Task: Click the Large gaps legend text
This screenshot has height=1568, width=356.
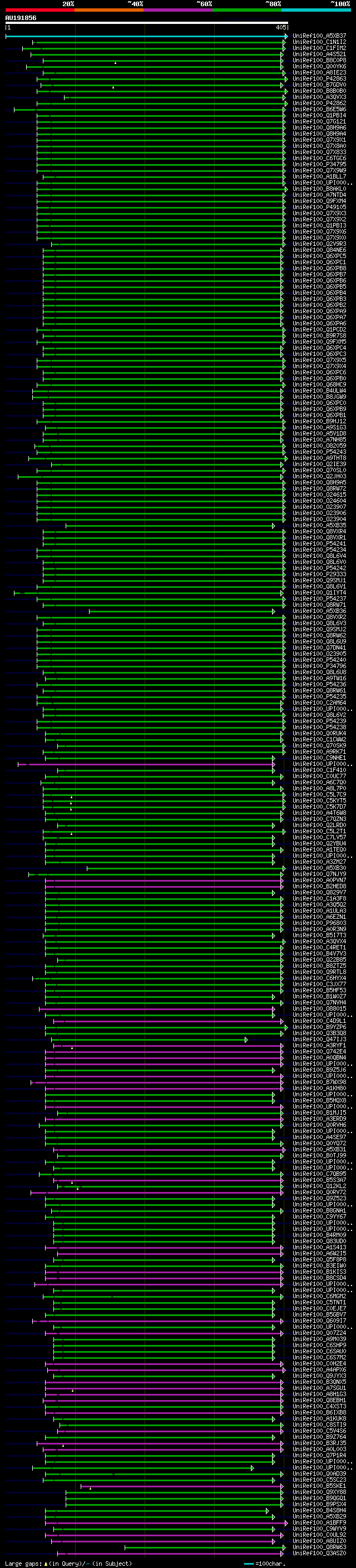Action: click(x=68, y=1563)
